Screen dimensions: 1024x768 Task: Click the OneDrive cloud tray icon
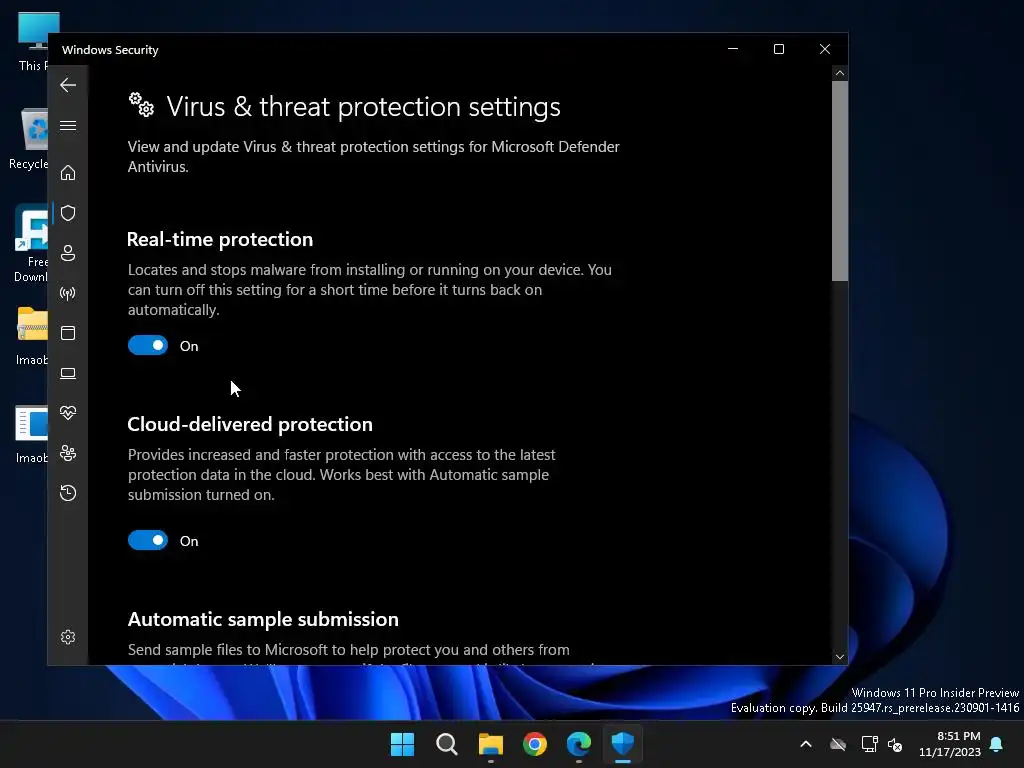click(838, 744)
